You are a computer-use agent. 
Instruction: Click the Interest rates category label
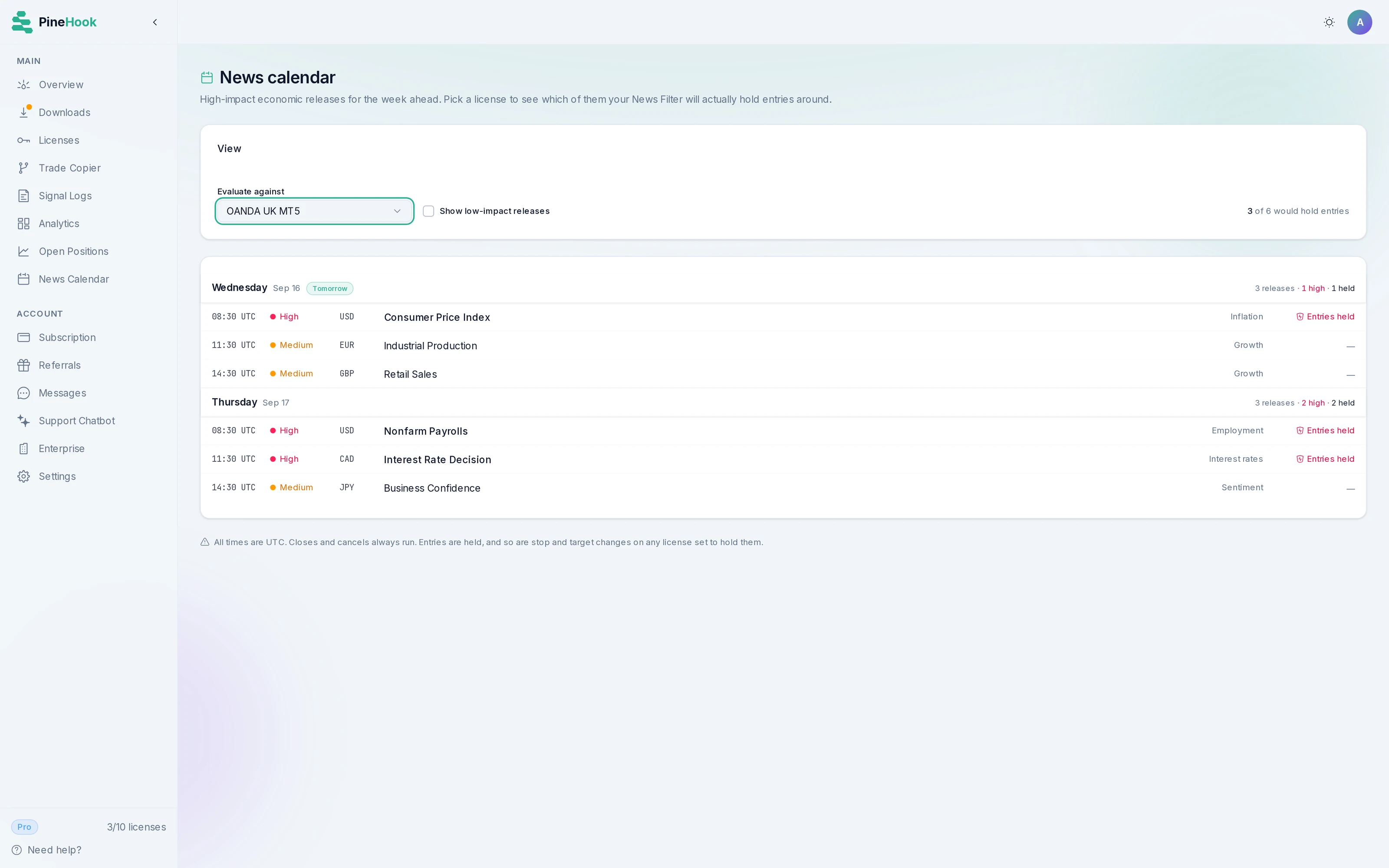click(x=1236, y=459)
